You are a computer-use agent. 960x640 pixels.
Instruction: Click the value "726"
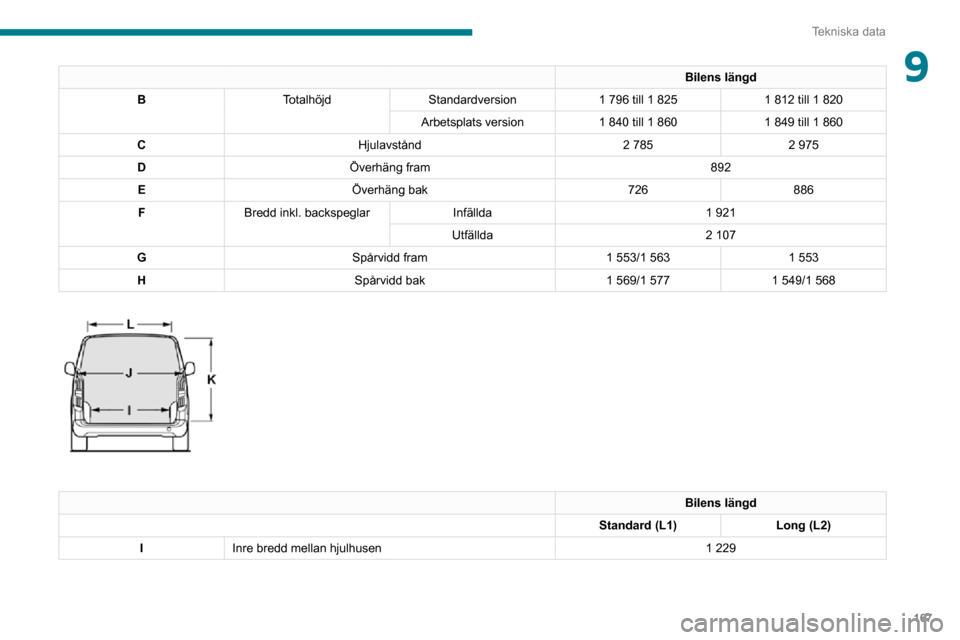(x=638, y=190)
